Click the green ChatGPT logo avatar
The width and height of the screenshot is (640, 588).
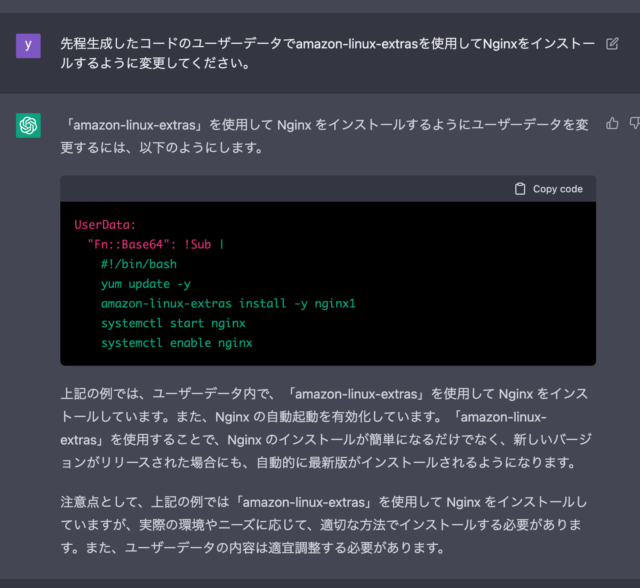(x=28, y=125)
